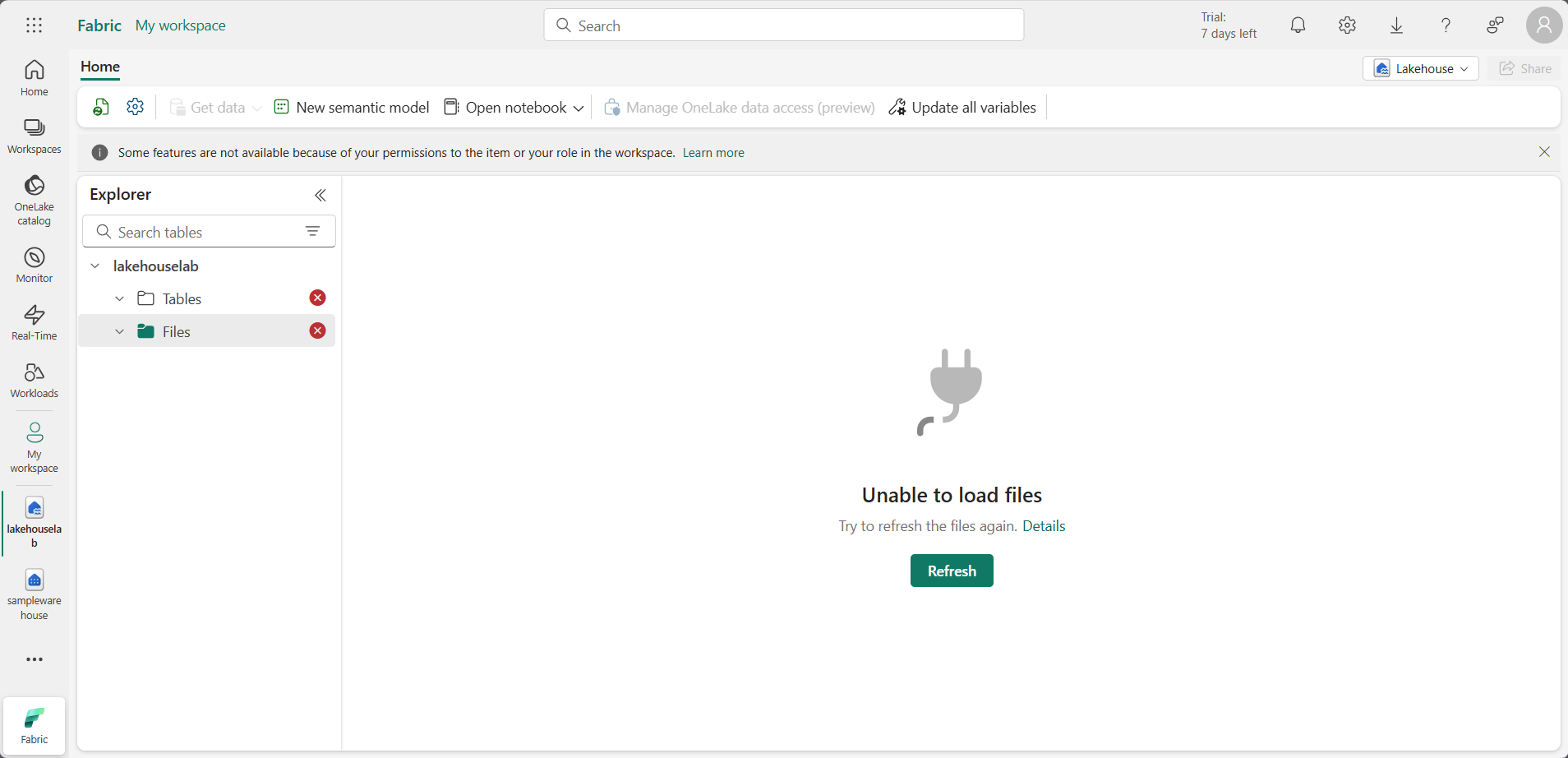The width and height of the screenshot is (1568, 758).
Task: Open the Lakehouse mode dropdown
Action: point(1420,68)
